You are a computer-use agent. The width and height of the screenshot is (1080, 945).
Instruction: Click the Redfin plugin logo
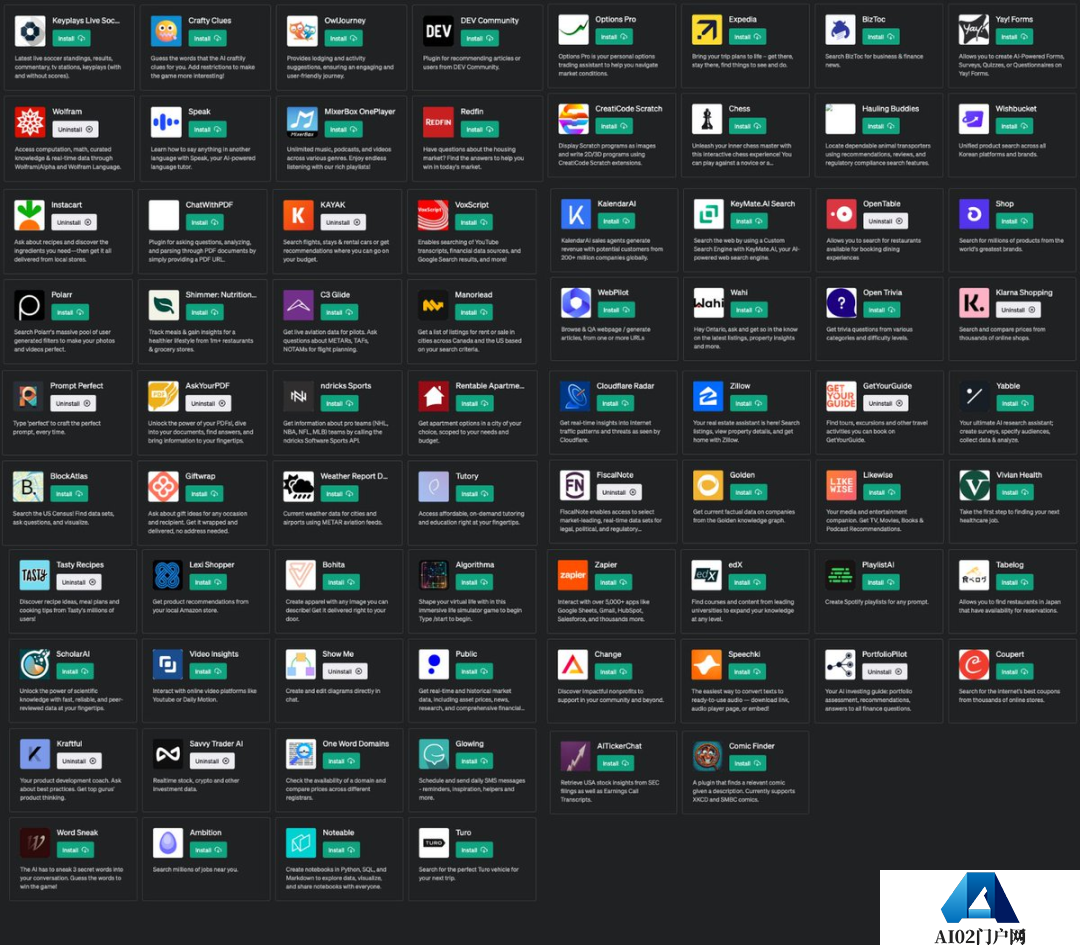(438, 122)
